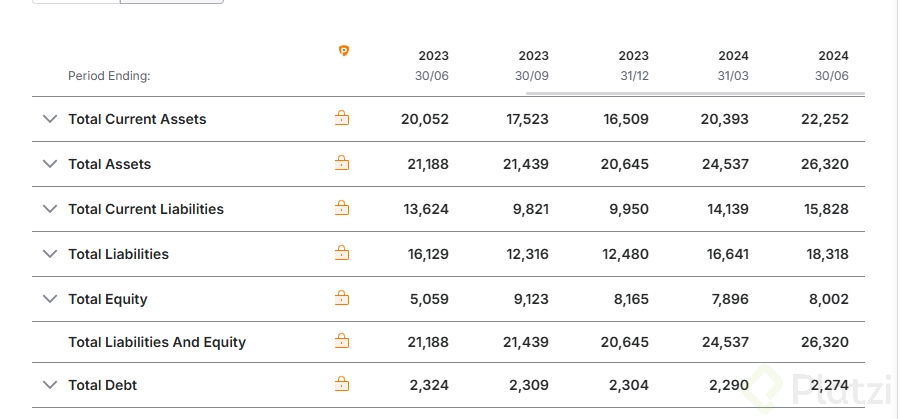Viewport: 900px width, 419px height.
Task: Expand the Total Liabilities row chevron
Action: point(50,254)
